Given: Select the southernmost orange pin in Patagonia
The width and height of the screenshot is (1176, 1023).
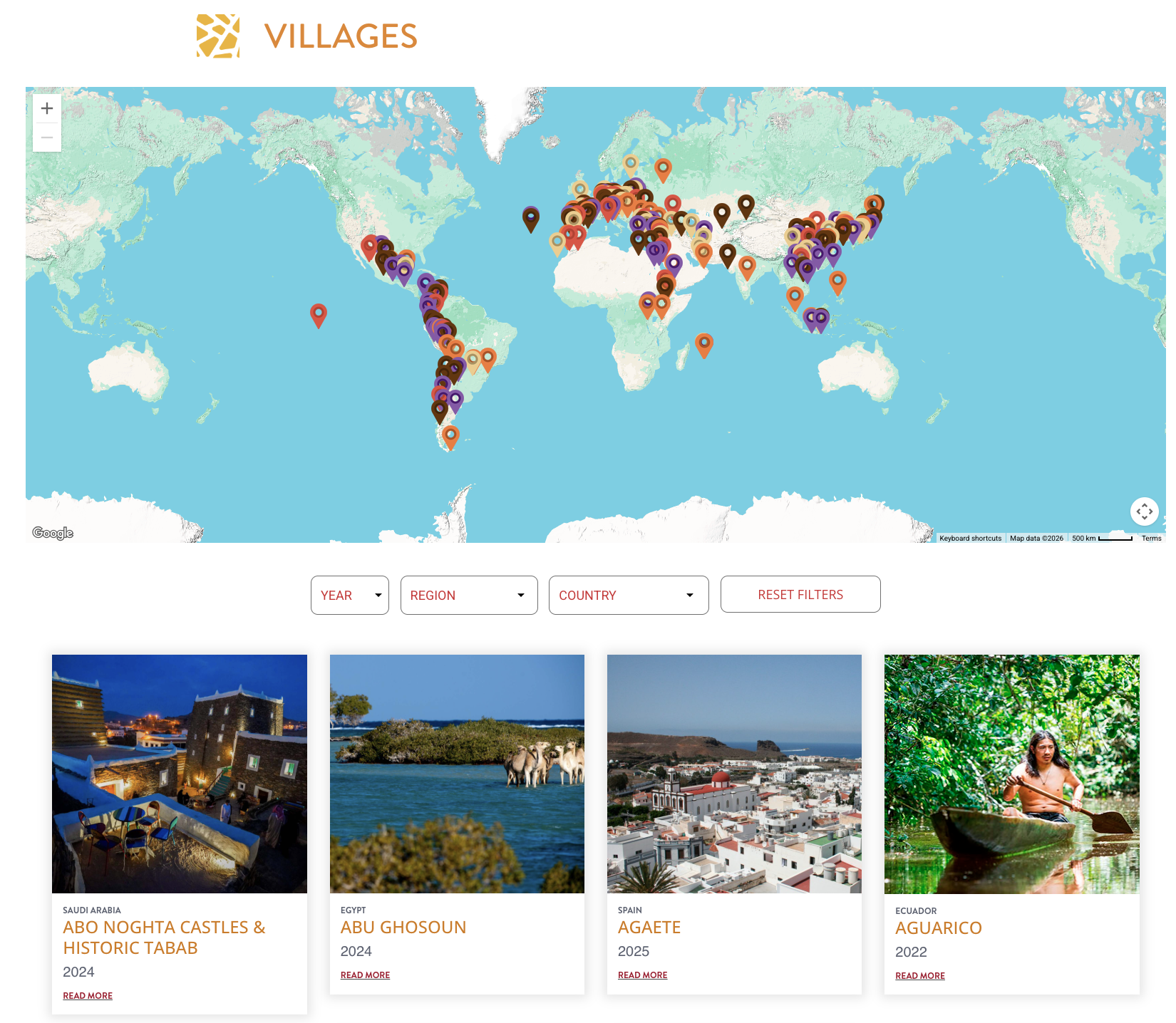Looking at the screenshot, I should coord(450,437).
